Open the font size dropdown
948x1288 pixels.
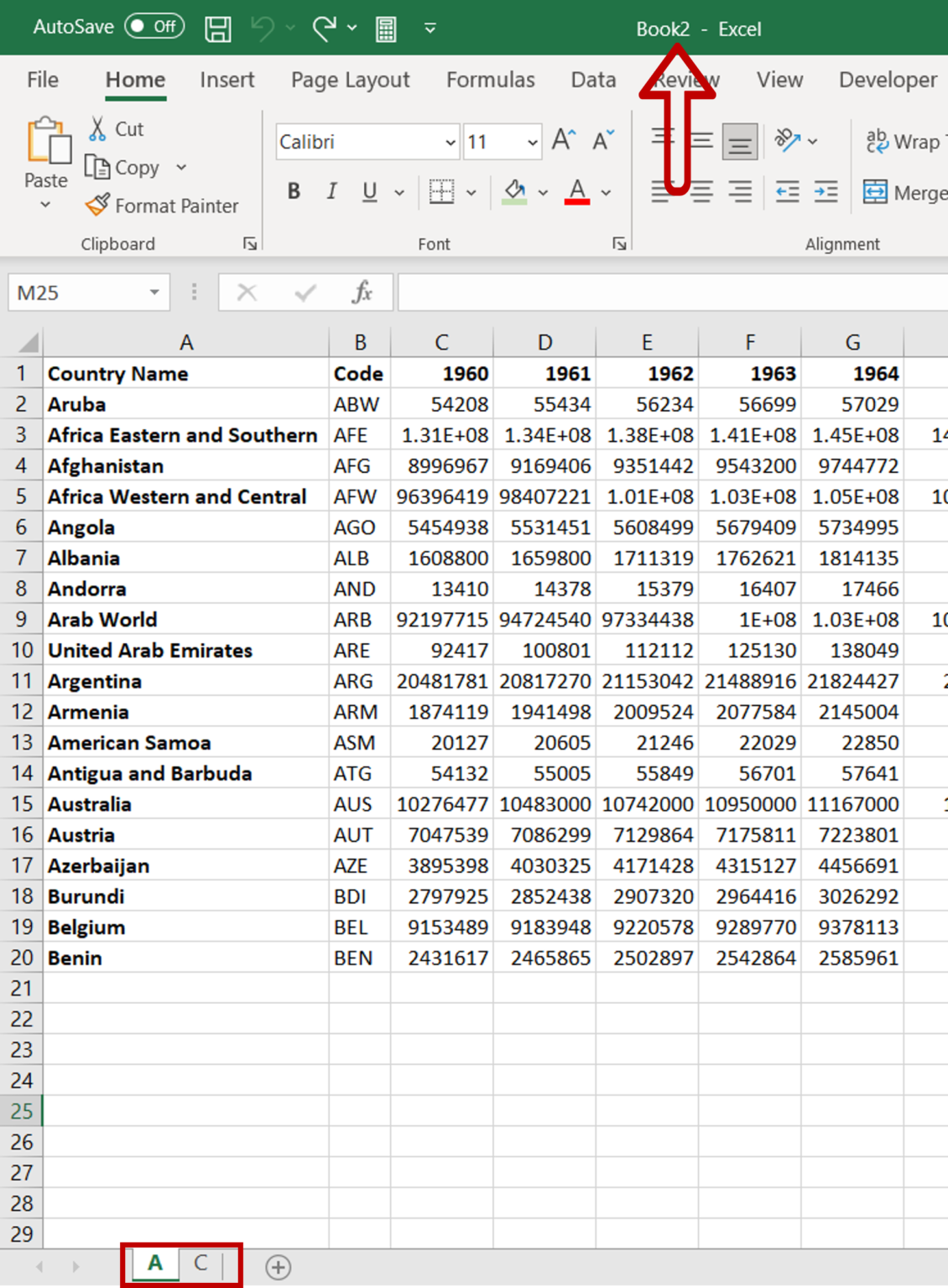(x=531, y=142)
